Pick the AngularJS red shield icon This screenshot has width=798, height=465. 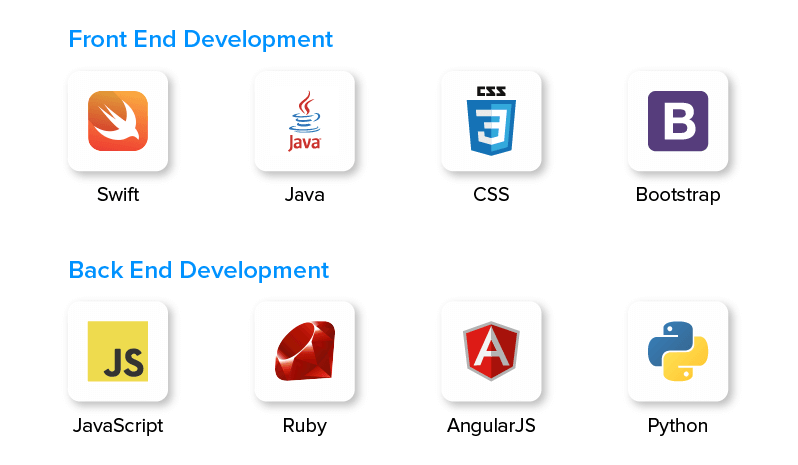[x=491, y=351]
